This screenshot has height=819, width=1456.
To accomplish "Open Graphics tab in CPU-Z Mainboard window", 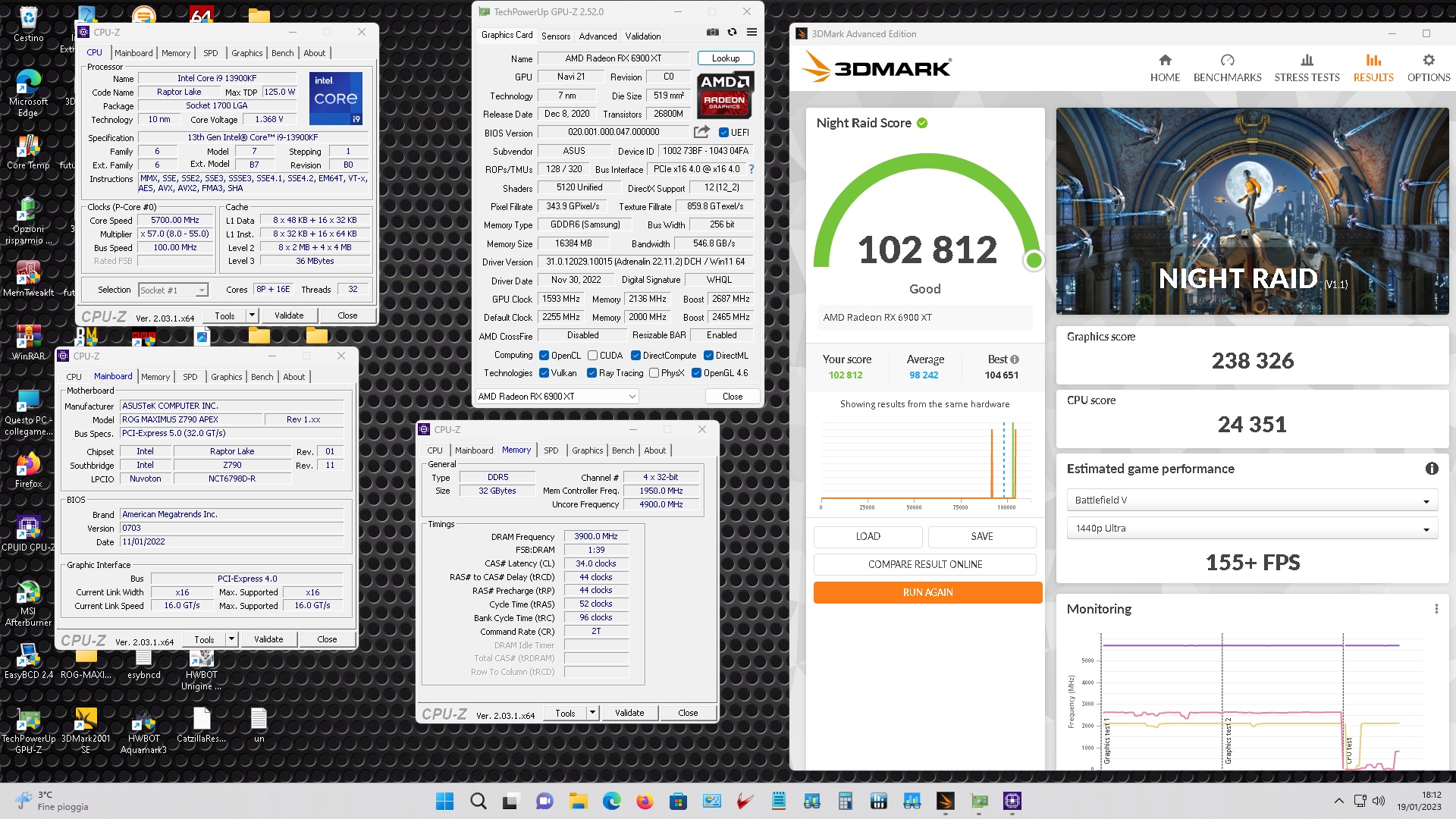I will coord(227,377).
